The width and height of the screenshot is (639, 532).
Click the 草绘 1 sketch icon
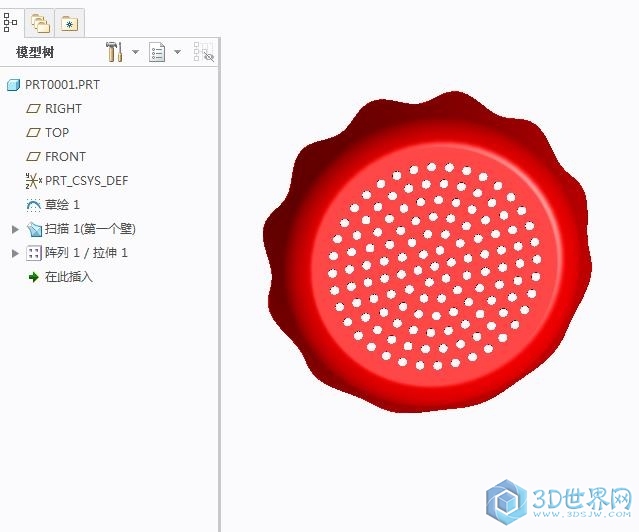(33, 205)
